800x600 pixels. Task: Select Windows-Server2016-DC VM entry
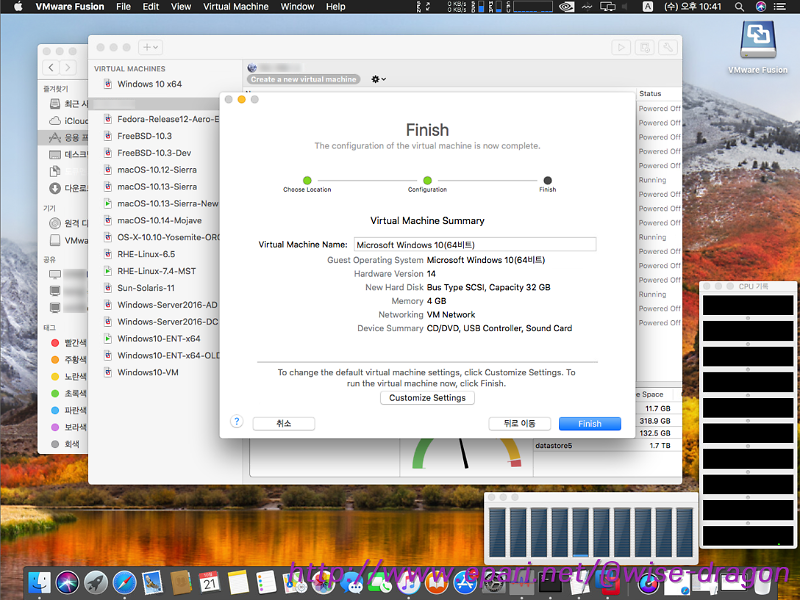point(161,321)
